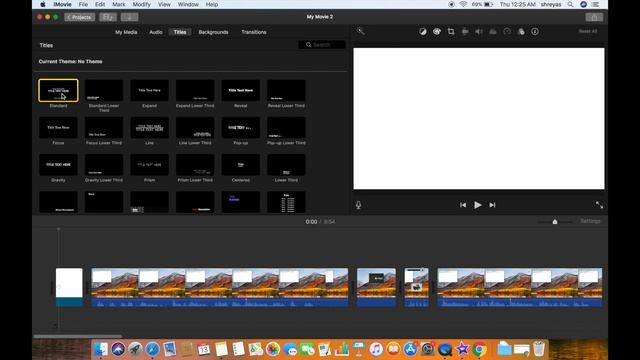Select the white background clip in timeline

pyautogui.click(x=69, y=287)
